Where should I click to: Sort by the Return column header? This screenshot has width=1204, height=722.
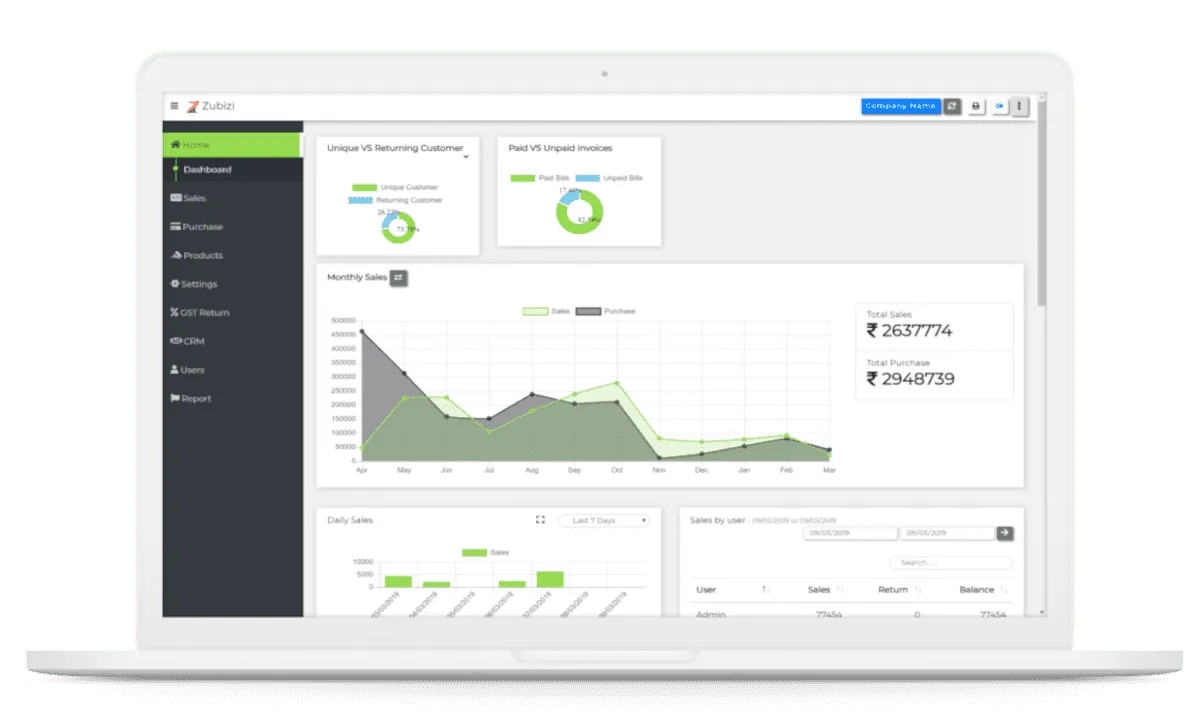899,590
